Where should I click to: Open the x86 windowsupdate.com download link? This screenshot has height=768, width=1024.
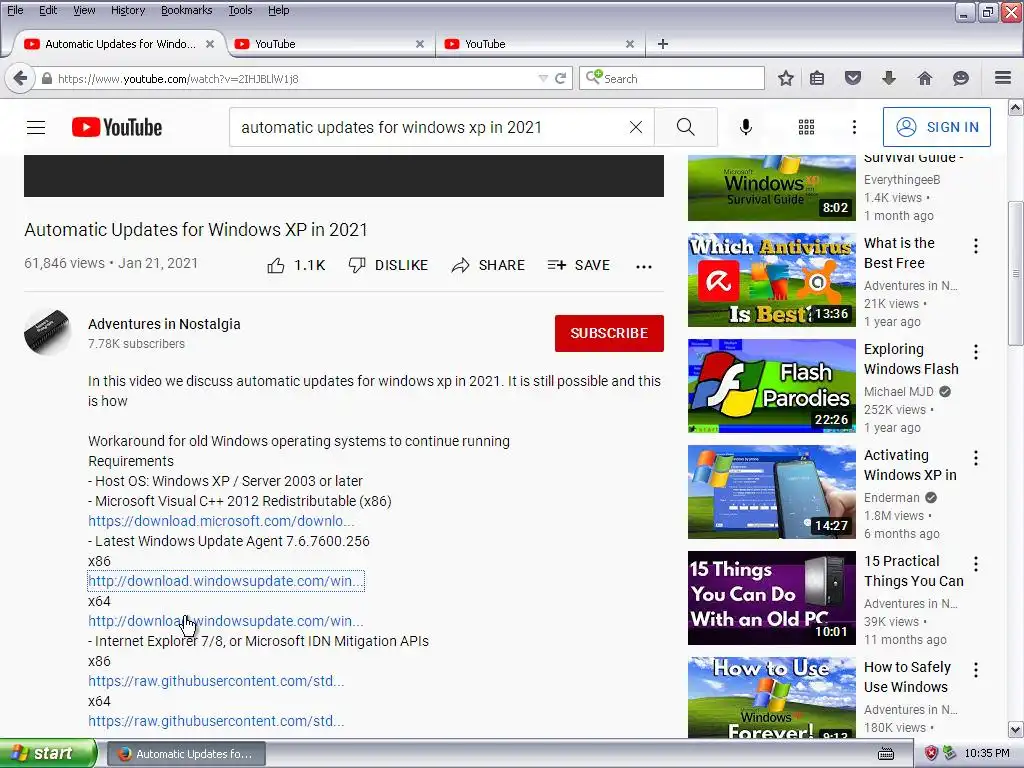(x=226, y=581)
